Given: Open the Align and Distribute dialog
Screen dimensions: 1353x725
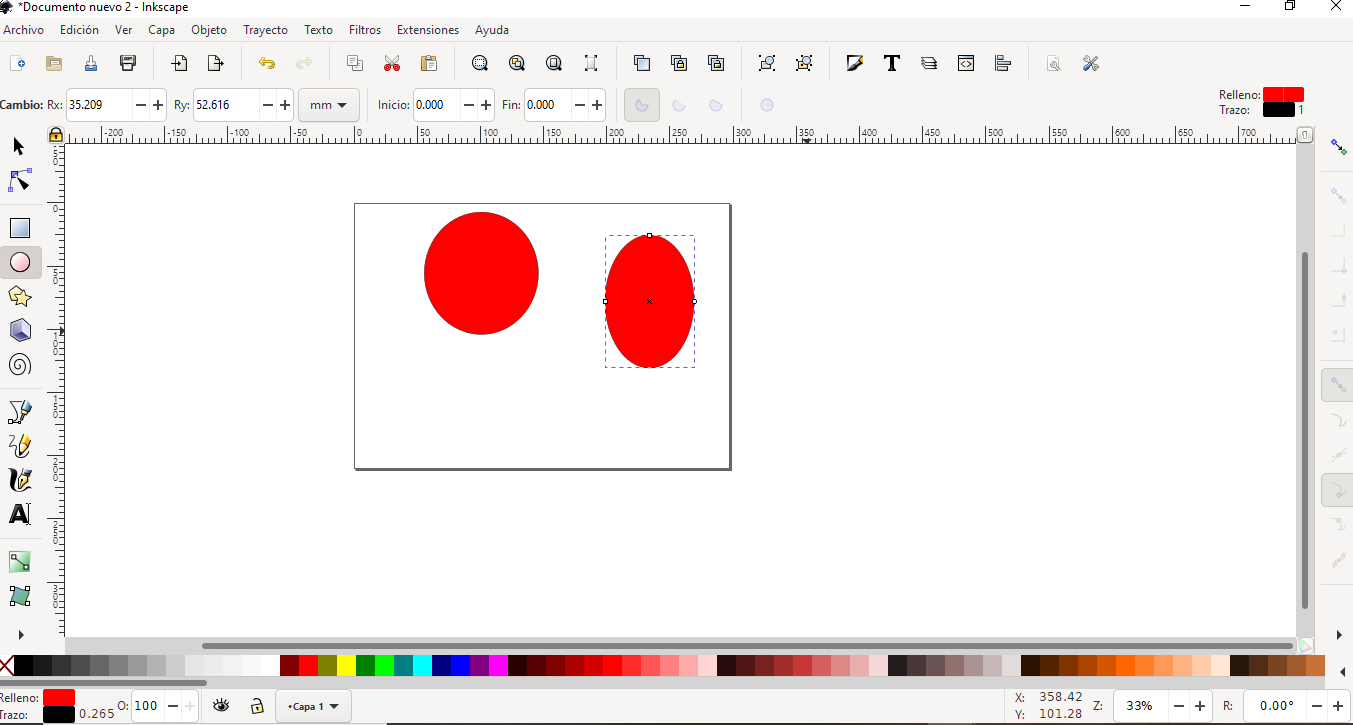Looking at the screenshot, I should coord(1003,63).
